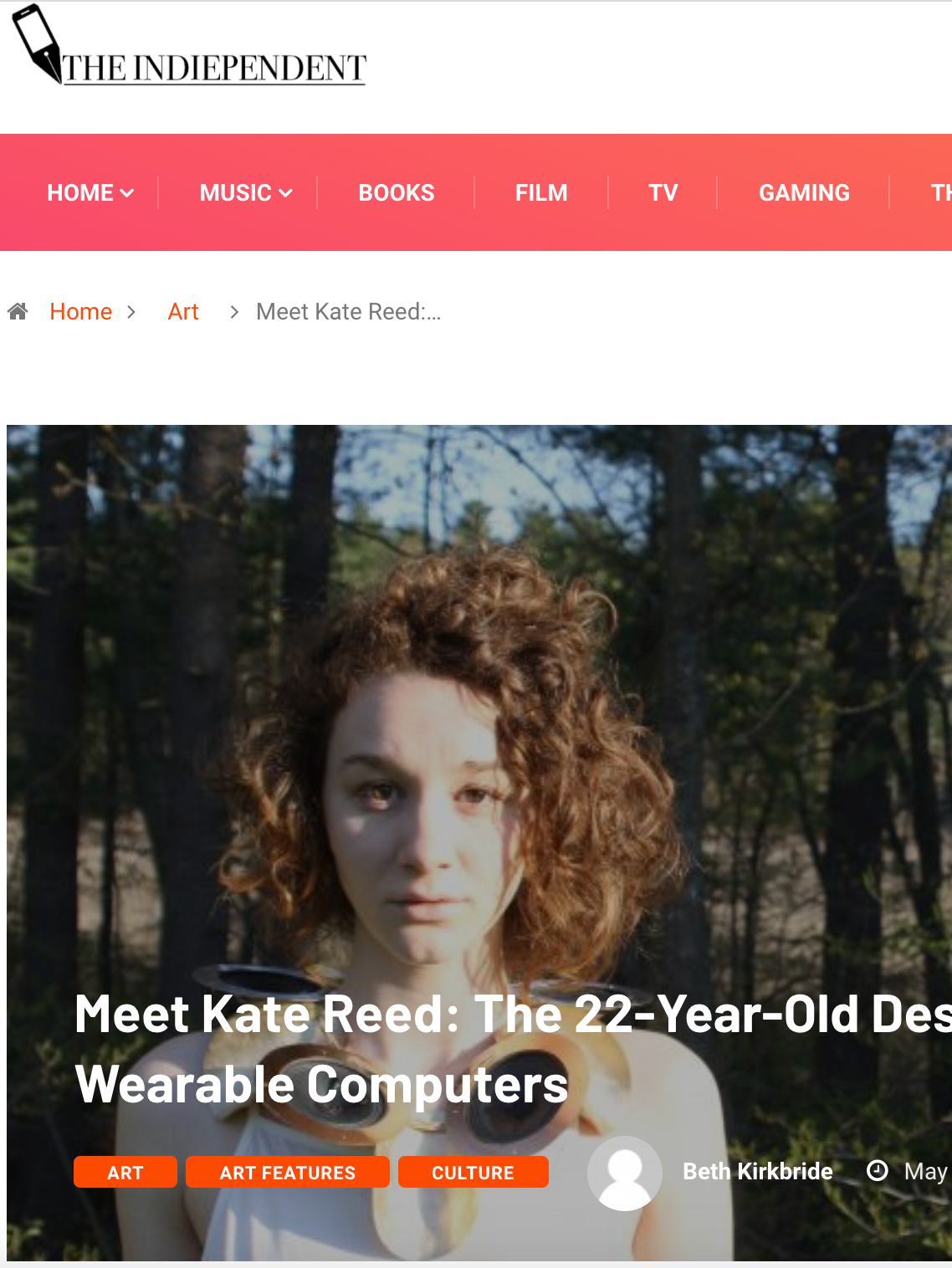Click The Indiependent site title text
Image resolution: width=952 pixels, height=1268 pixels.
click(x=215, y=68)
